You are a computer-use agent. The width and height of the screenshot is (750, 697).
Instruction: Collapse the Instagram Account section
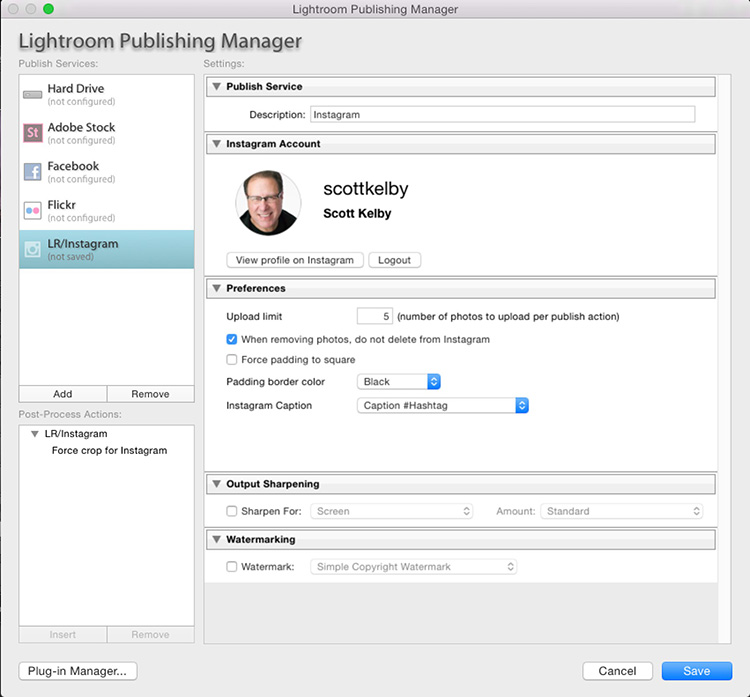pyautogui.click(x=217, y=144)
